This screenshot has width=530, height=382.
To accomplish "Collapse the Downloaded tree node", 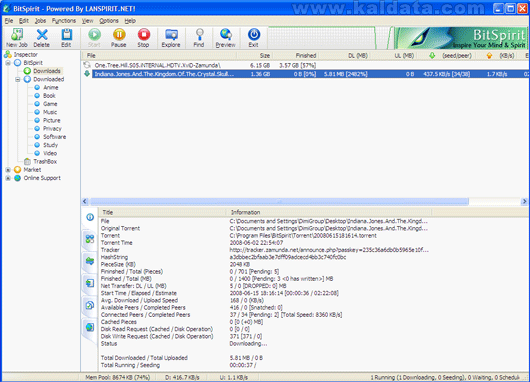I will 18,79.
